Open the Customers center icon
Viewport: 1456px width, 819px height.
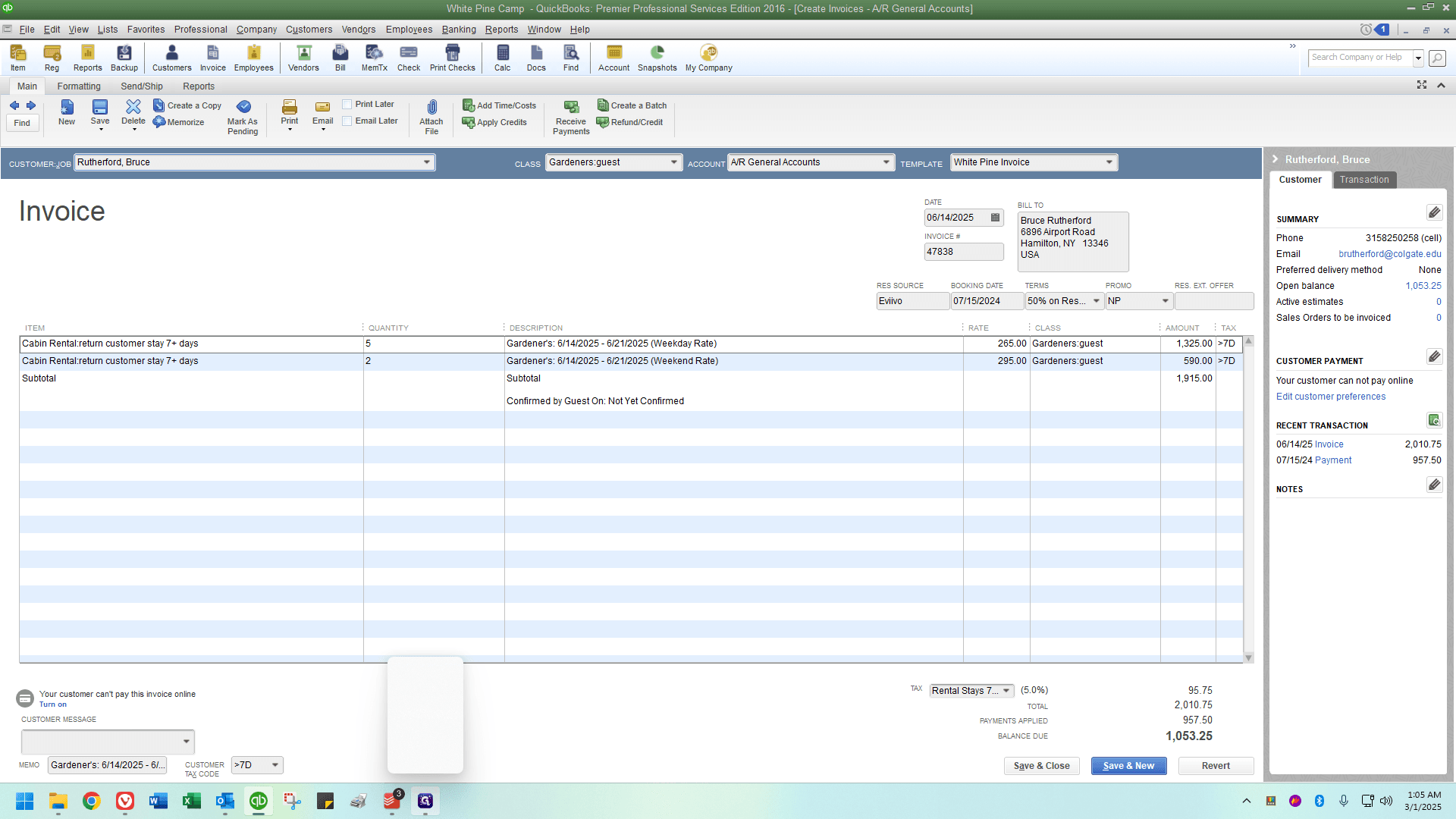pos(172,58)
